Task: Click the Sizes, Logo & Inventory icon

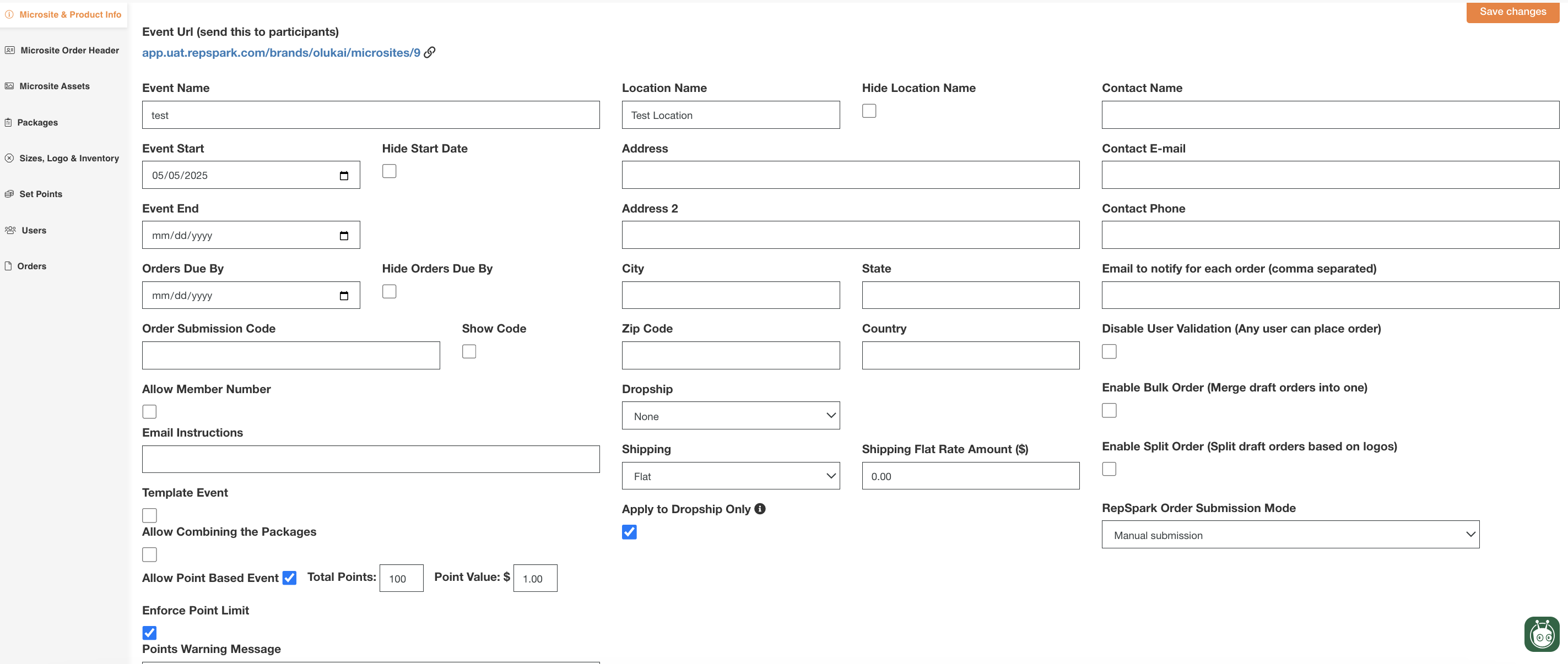Action: (9, 158)
